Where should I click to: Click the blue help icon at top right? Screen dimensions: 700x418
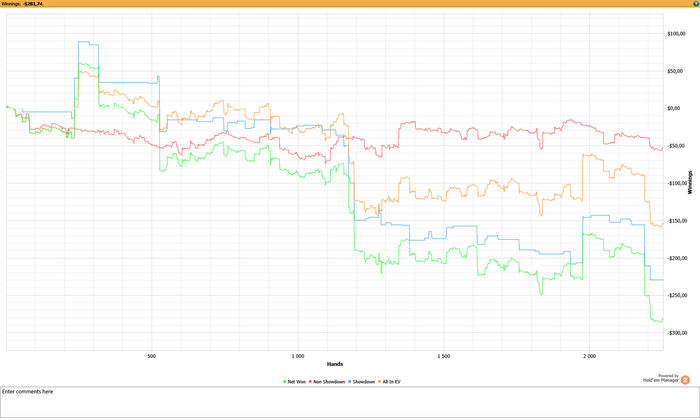pos(696,4)
